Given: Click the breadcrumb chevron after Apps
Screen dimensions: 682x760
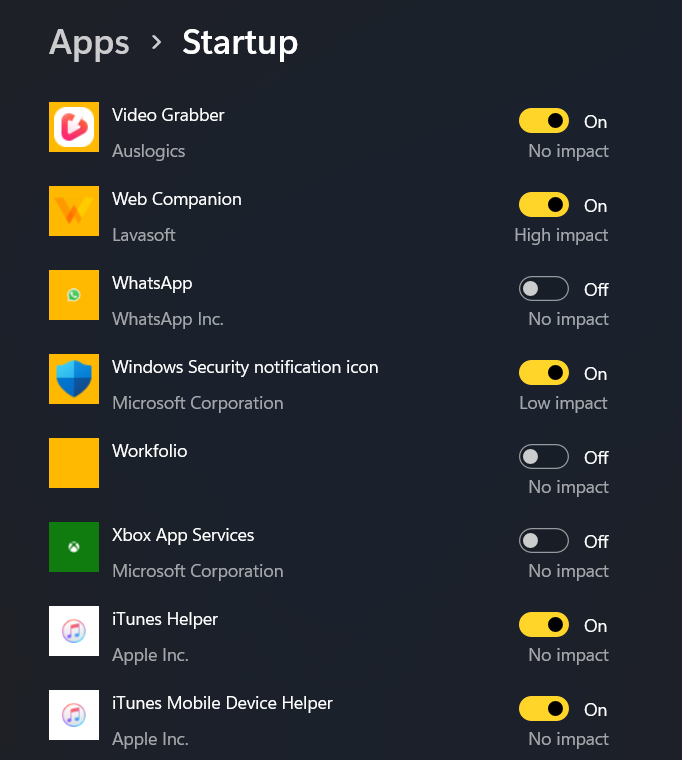Looking at the screenshot, I should (x=156, y=43).
